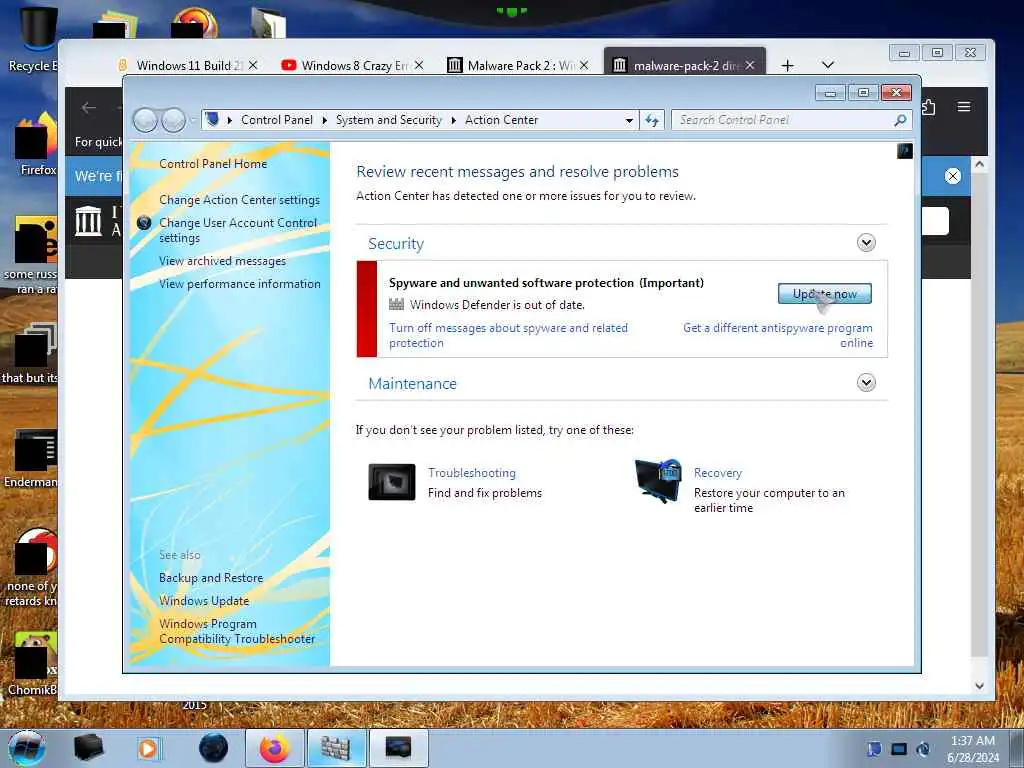Collapse the Maintenance section chevron
The width and height of the screenshot is (1024, 768).
tap(866, 383)
